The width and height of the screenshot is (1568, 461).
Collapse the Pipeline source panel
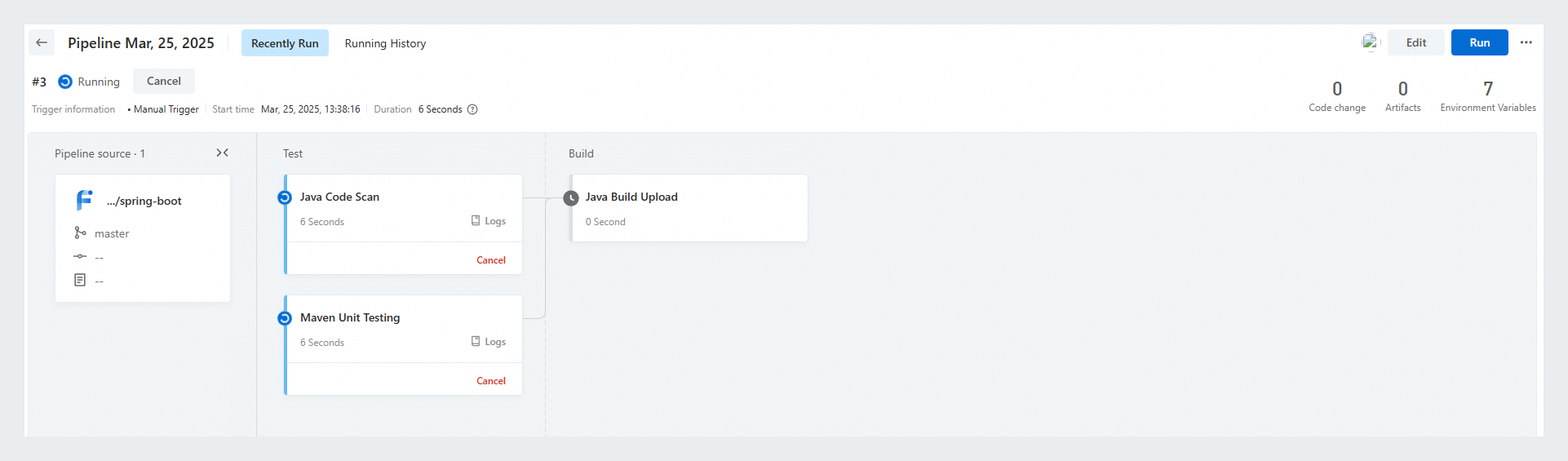[x=222, y=153]
